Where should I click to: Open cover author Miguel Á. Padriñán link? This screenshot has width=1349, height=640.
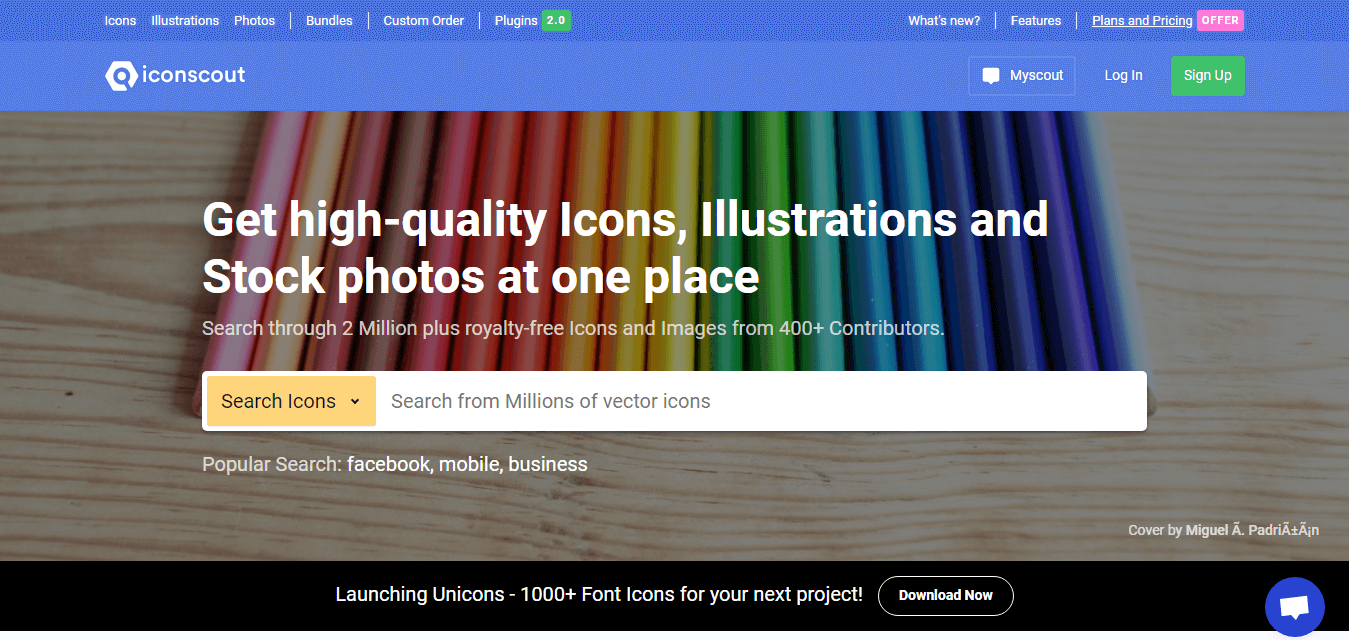point(1252,530)
